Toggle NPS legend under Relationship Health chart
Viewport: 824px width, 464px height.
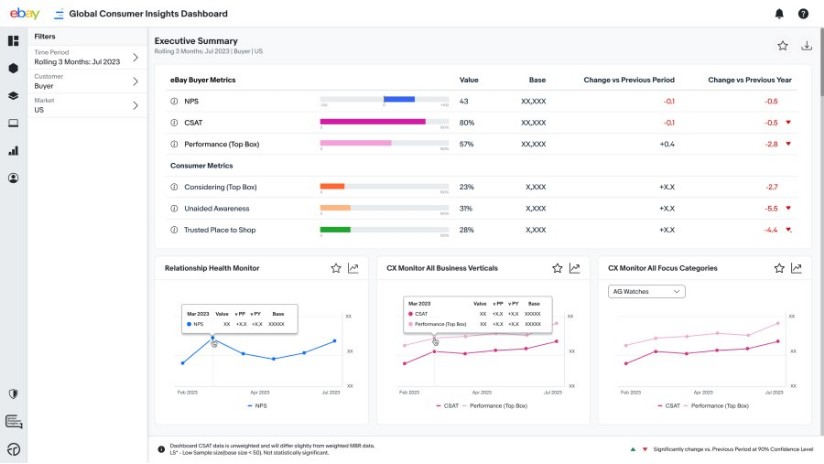[x=258, y=406]
